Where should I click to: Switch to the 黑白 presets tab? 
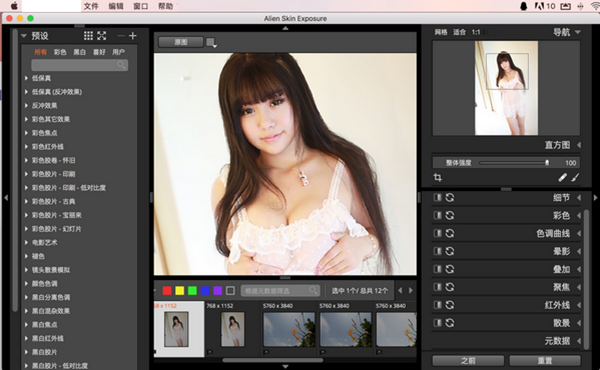pyautogui.click(x=80, y=52)
